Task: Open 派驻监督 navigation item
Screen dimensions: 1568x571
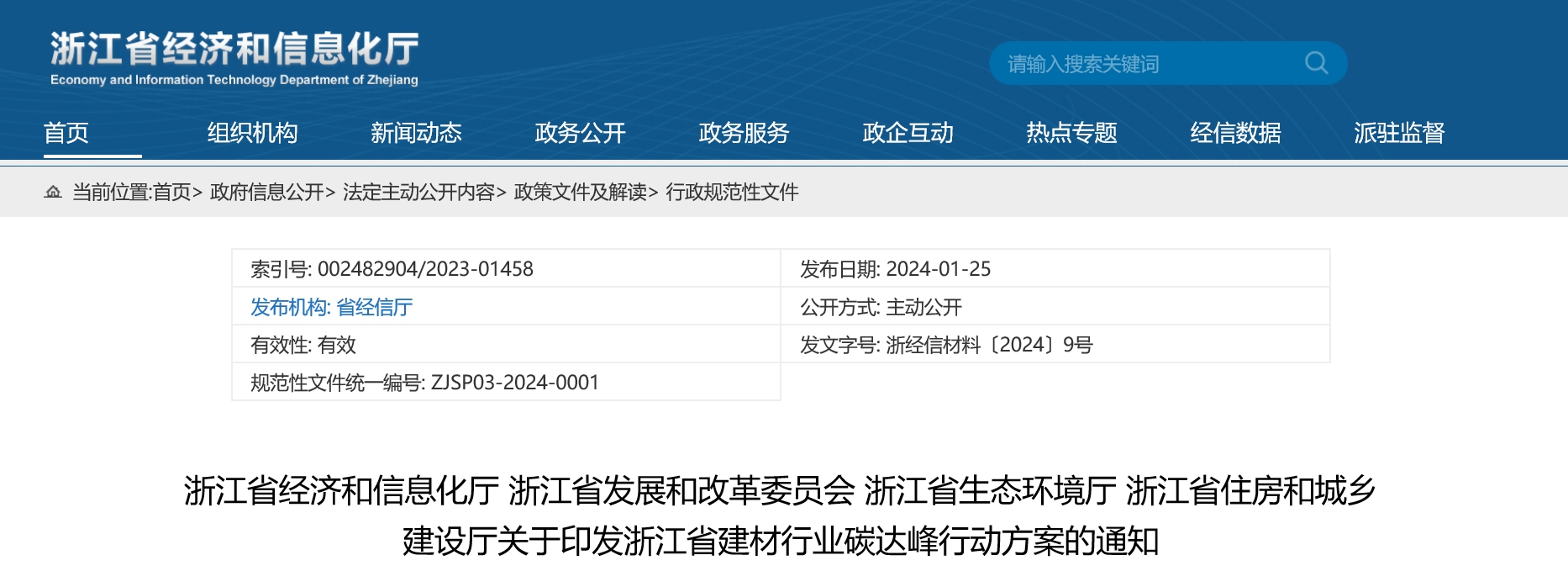Action: (1399, 133)
